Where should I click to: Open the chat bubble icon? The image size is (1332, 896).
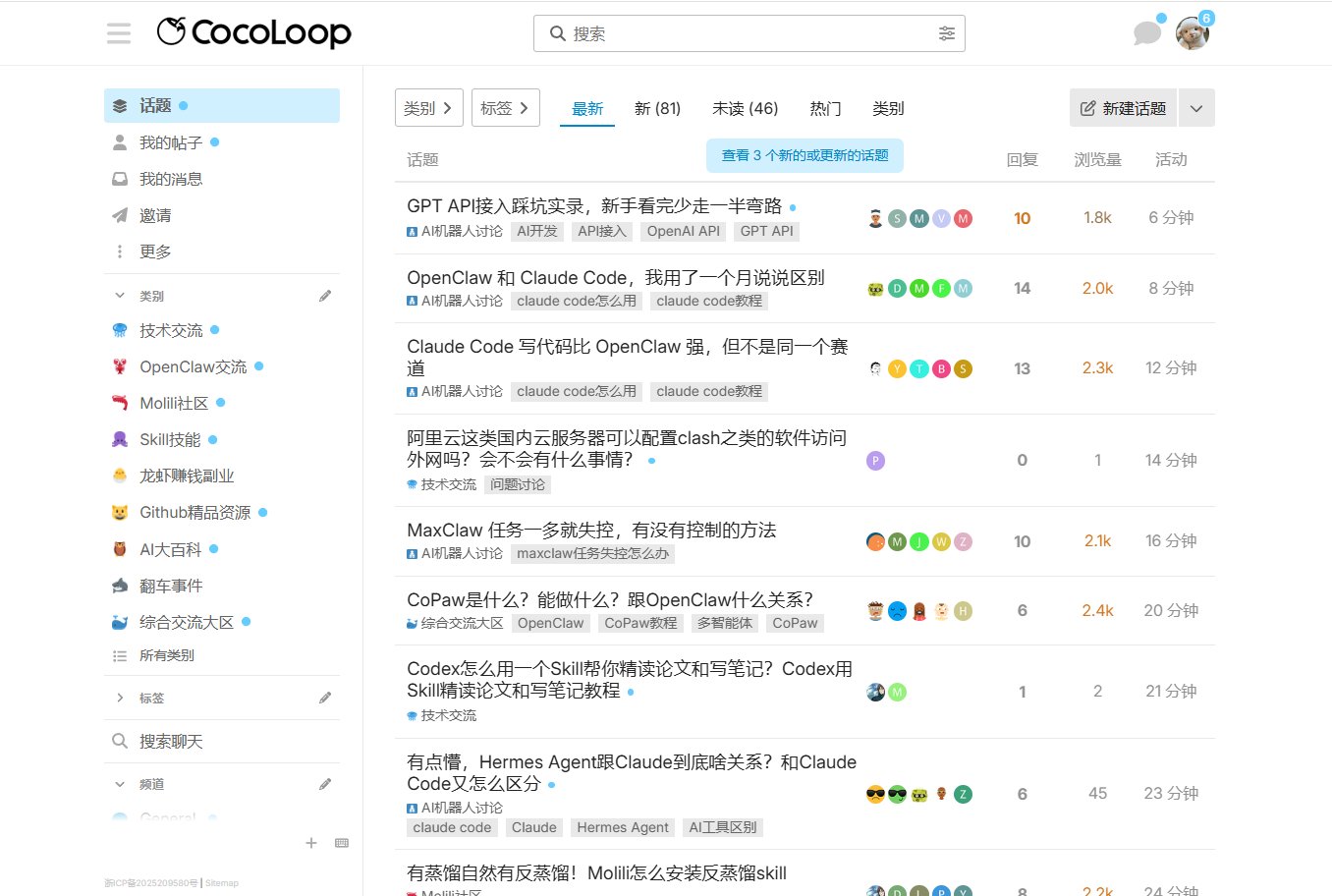tap(1146, 33)
